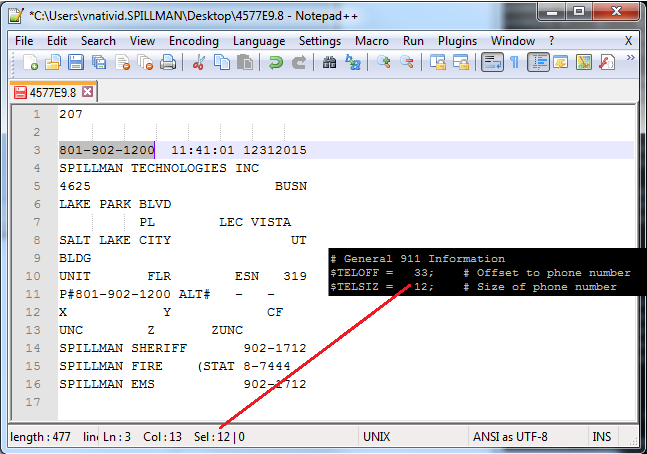Screen dimensions: 647x454
Task: Save the current file with floppy icon
Action: [76, 63]
